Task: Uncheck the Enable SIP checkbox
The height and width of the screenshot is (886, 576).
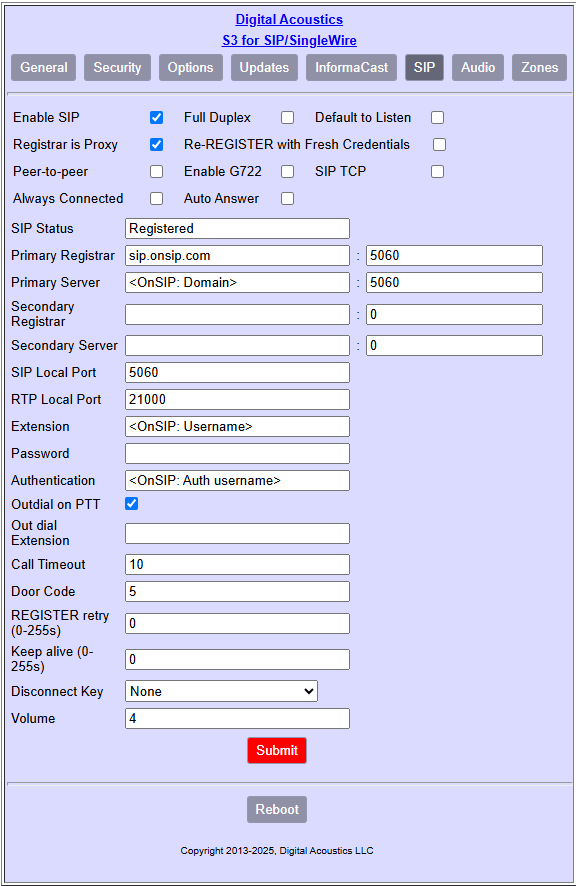Action: [x=157, y=118]
